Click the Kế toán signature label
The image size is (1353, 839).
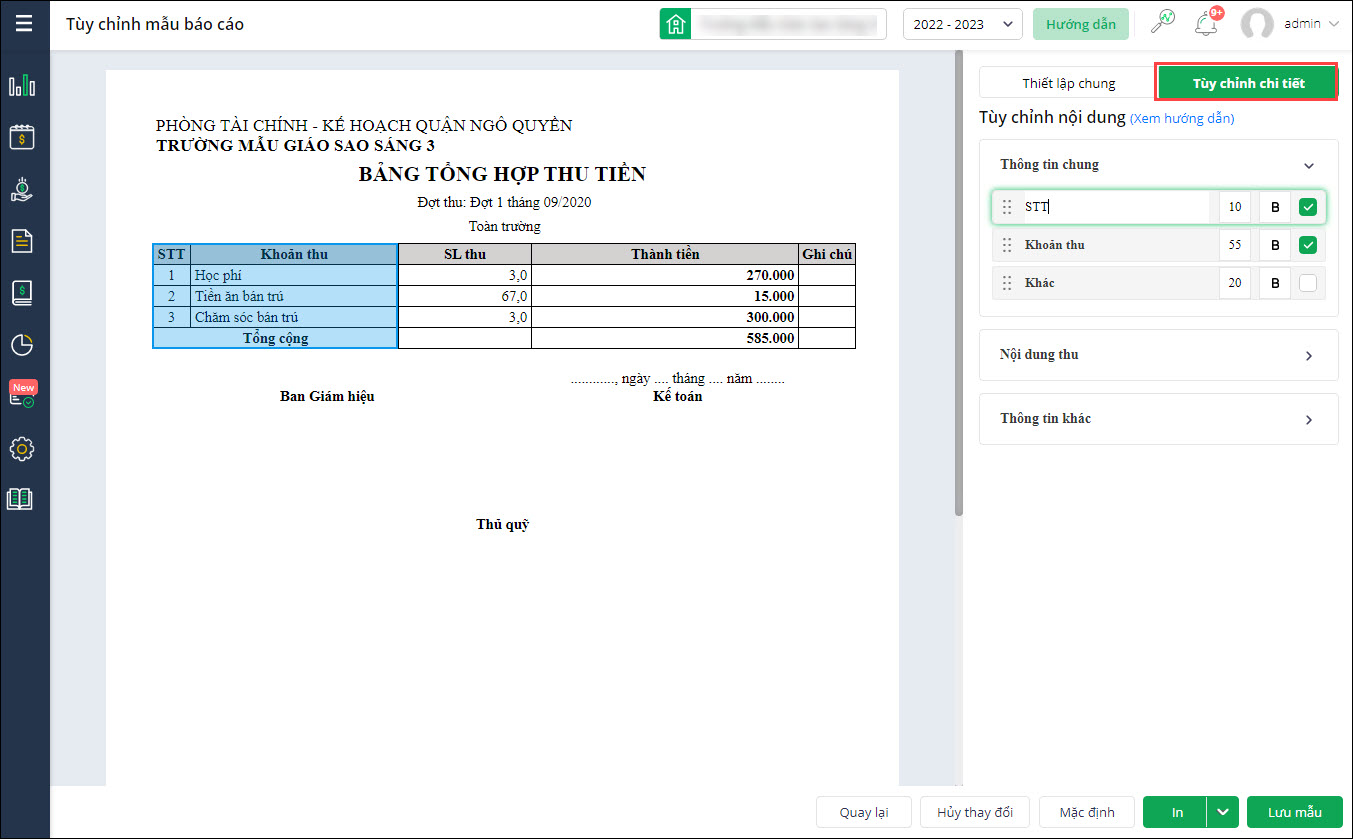click(678, 396)
